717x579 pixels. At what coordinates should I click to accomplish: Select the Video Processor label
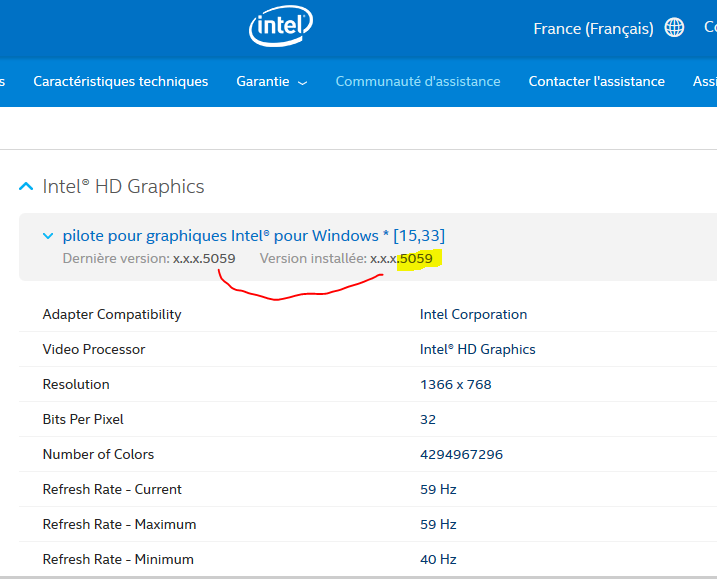(94, 349)
